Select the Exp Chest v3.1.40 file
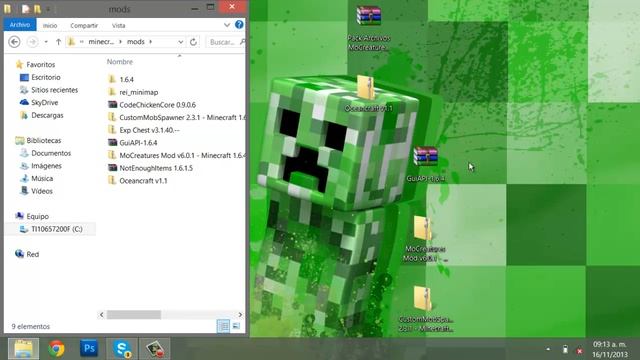Image resolution: width=640 pixels, height=360 pixels. pos(149,130)
